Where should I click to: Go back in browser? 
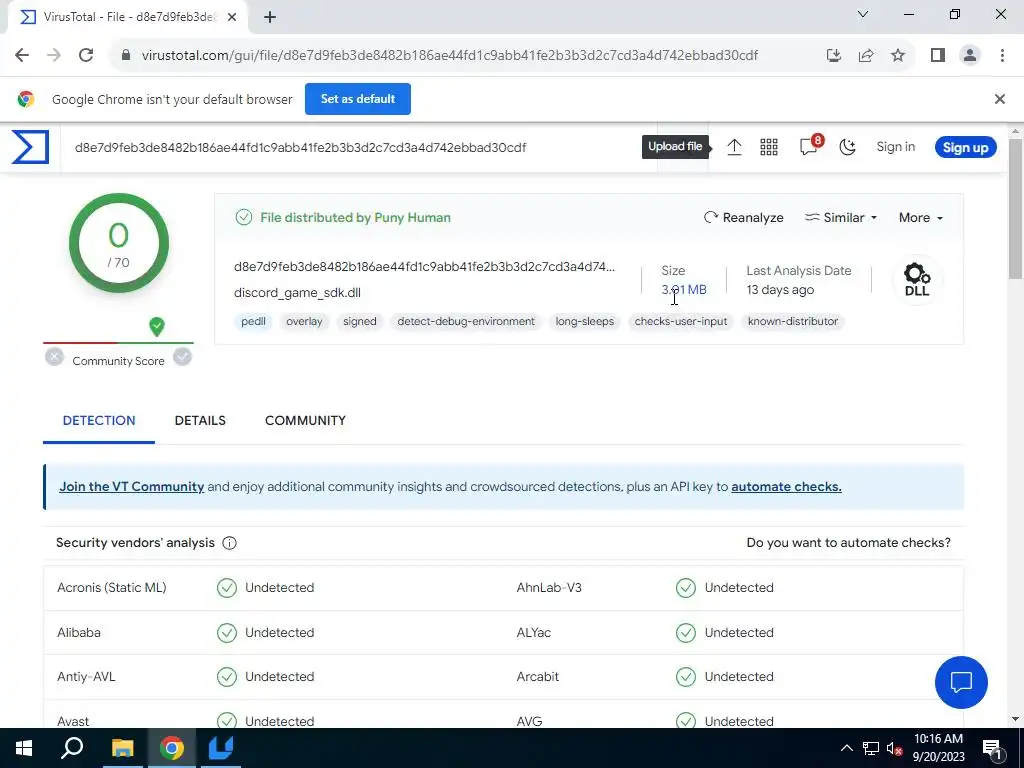(22, 56)
